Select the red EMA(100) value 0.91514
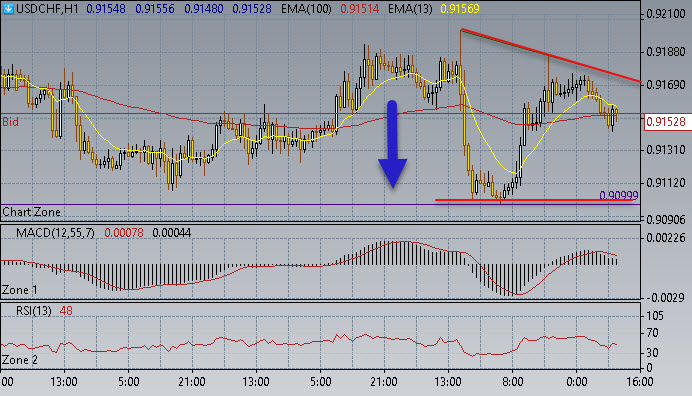Screen dimensions: 692x396 click(x=360, y=8)
